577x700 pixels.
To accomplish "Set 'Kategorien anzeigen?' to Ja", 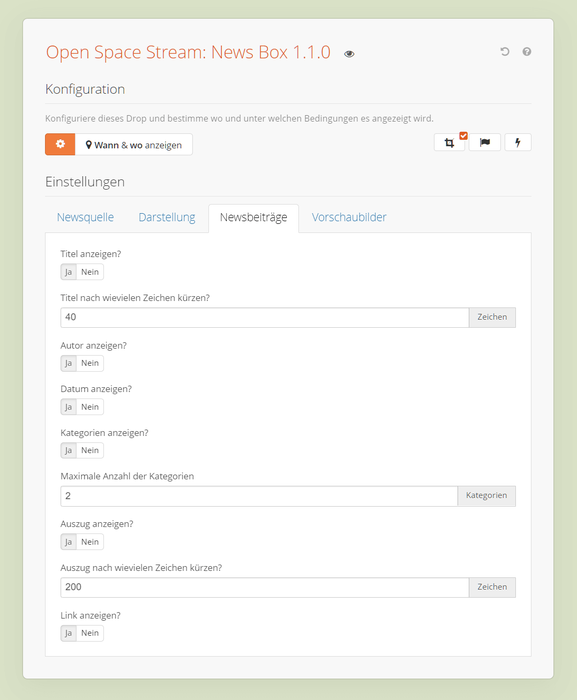I will point(68,450).
